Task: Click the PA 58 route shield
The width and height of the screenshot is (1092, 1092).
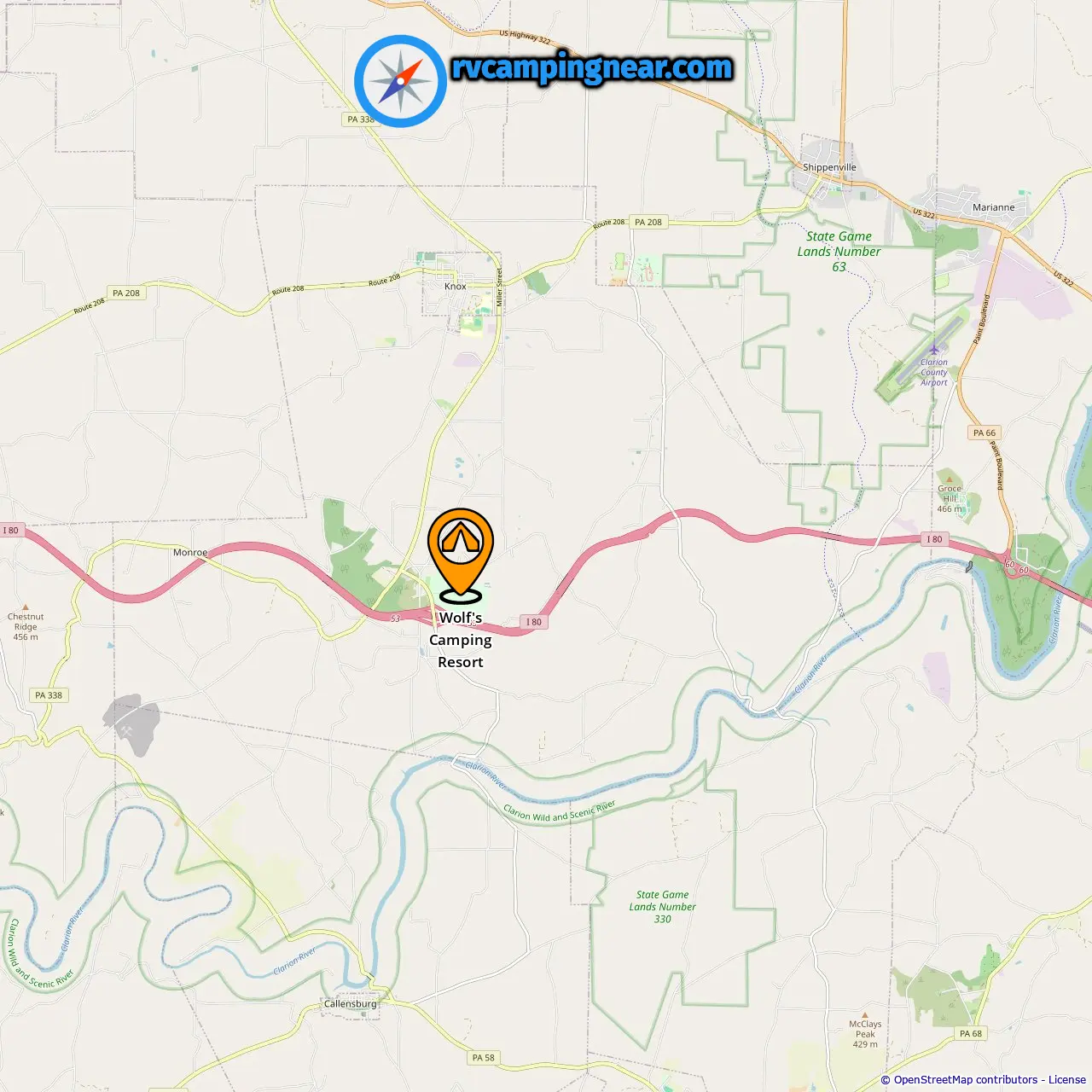Action: coord(484,1058)
